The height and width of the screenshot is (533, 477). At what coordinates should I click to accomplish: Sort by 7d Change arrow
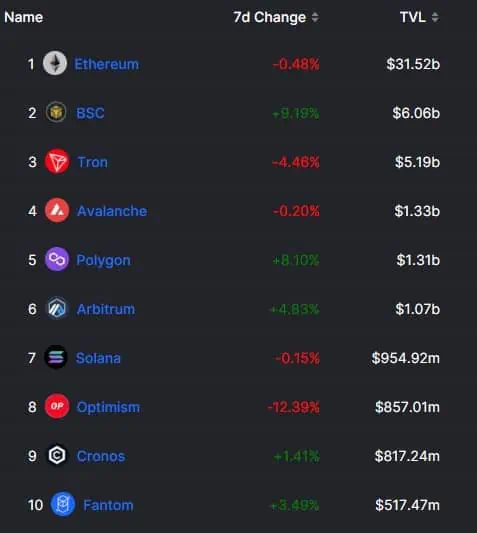315,17
